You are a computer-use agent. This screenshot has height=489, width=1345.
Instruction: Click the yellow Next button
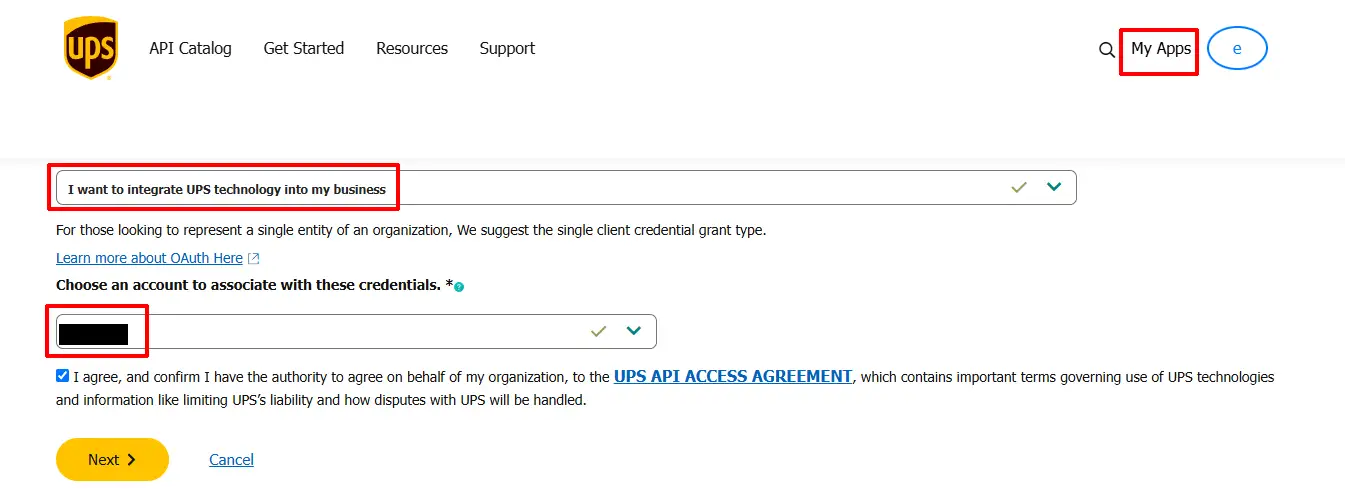112,460
